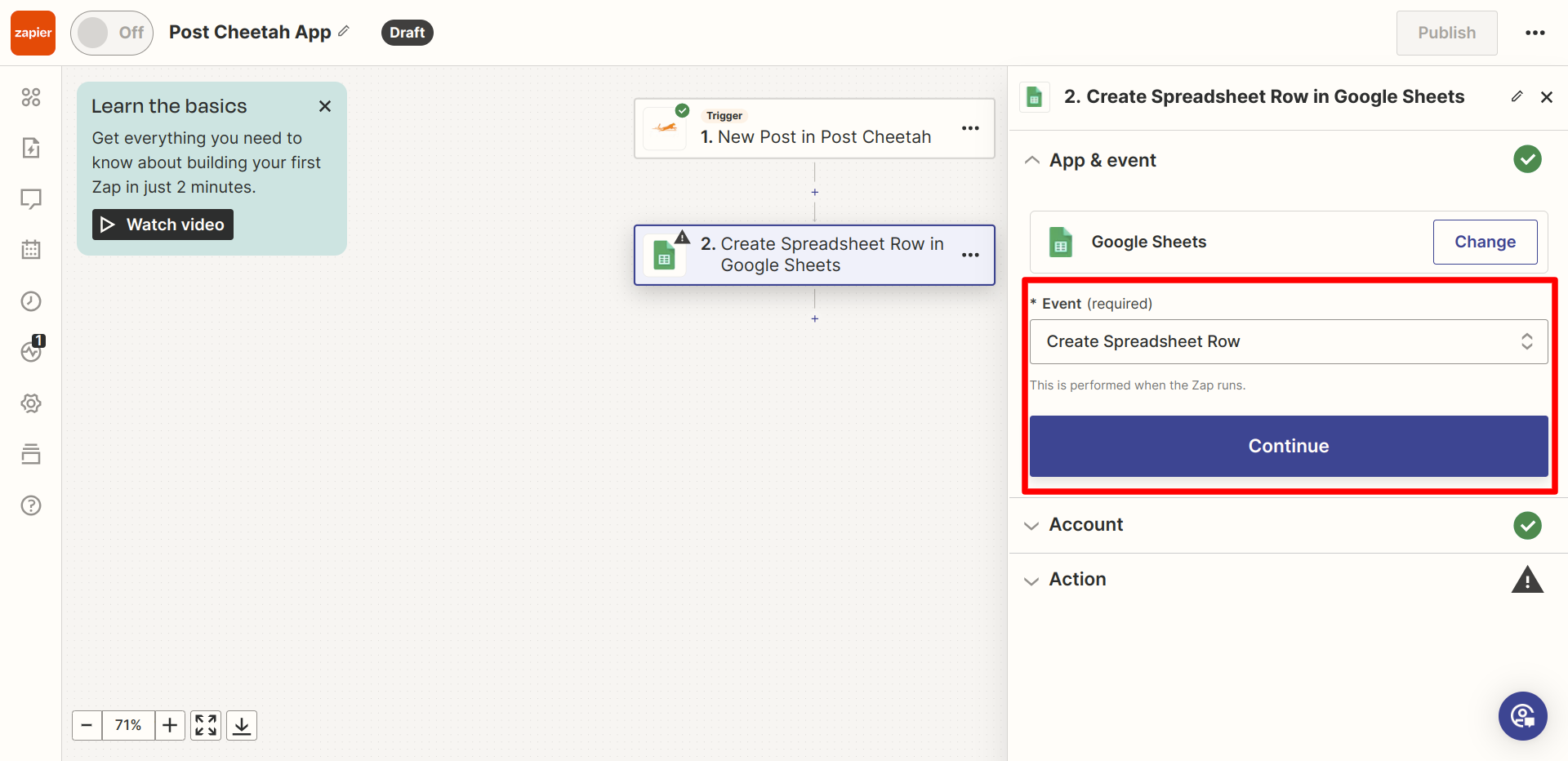This screenshot has height=761, width=1568.
Task: Click the Post Cheetah App title text
Action: [x=250, y=32]
